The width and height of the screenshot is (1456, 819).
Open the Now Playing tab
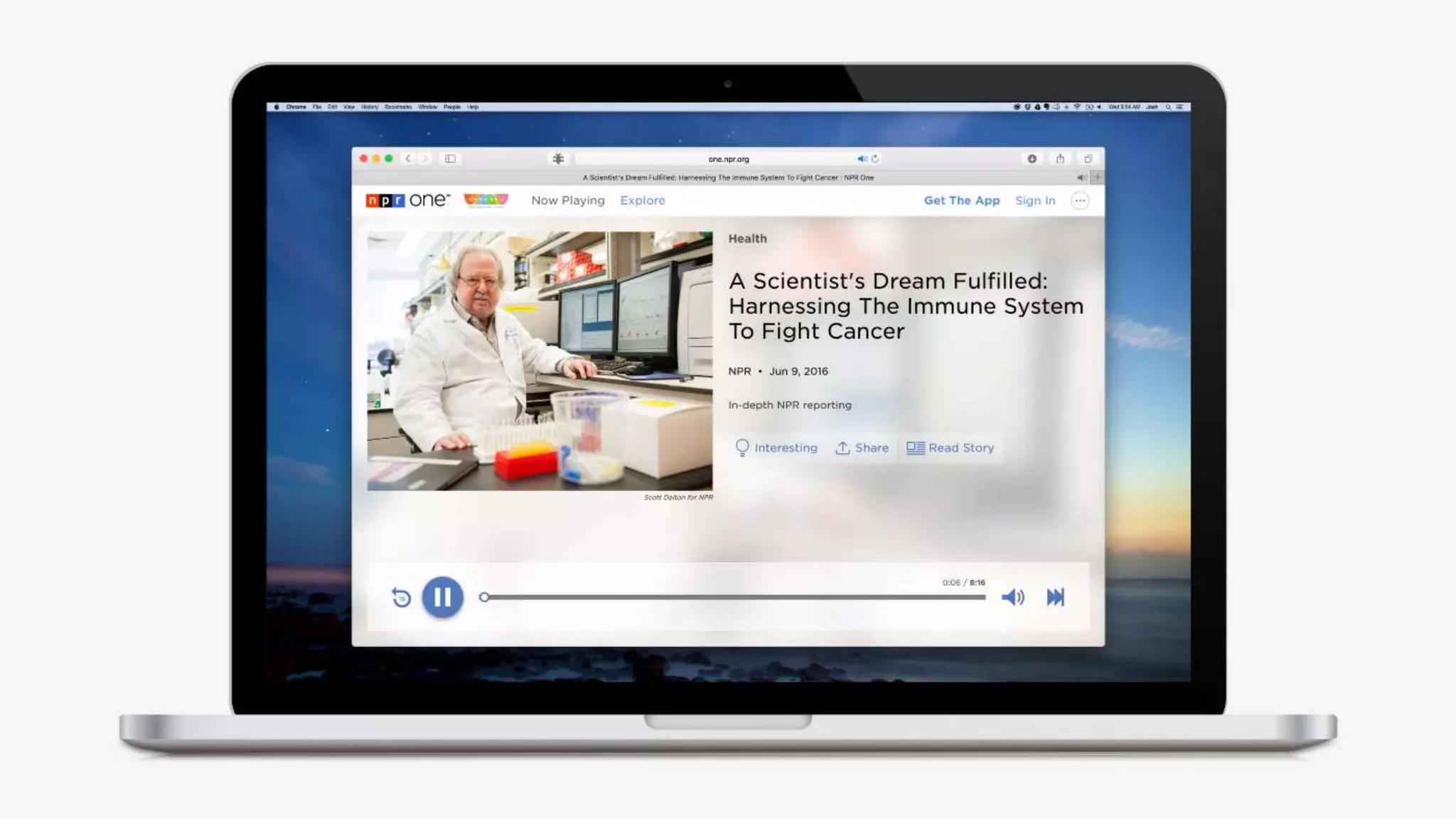567,200
